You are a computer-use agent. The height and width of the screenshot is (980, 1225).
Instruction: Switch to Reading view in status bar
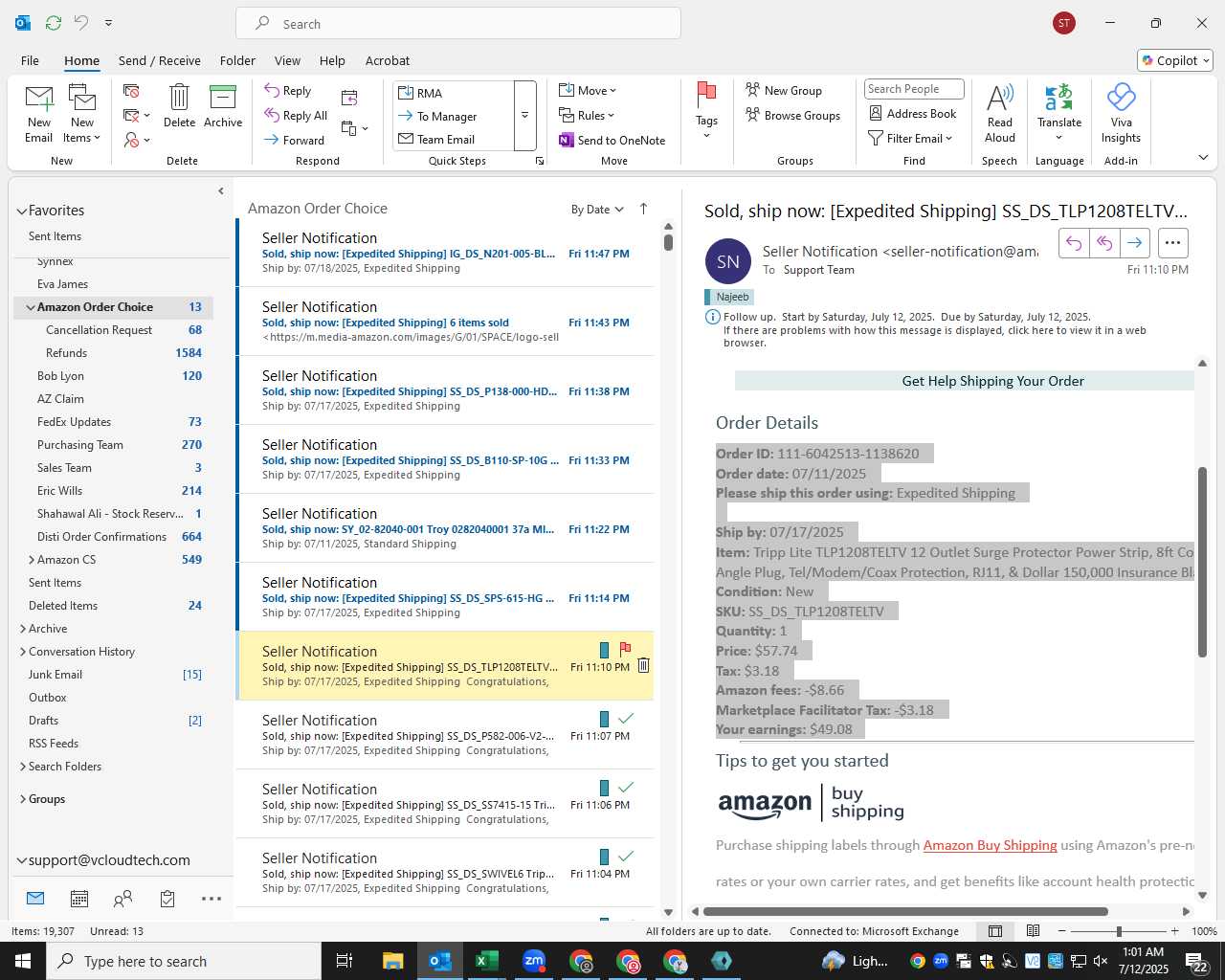tap(1033, 931)
